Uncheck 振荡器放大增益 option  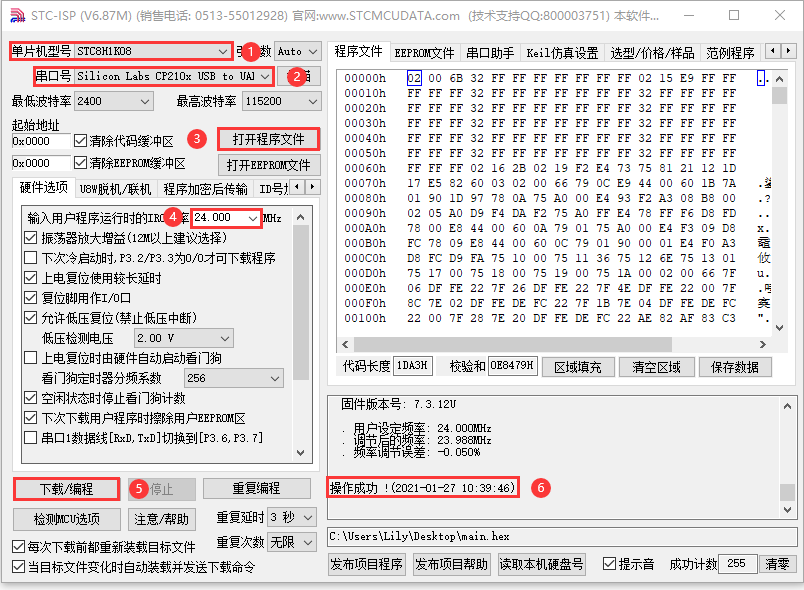[x=31, y=237]
